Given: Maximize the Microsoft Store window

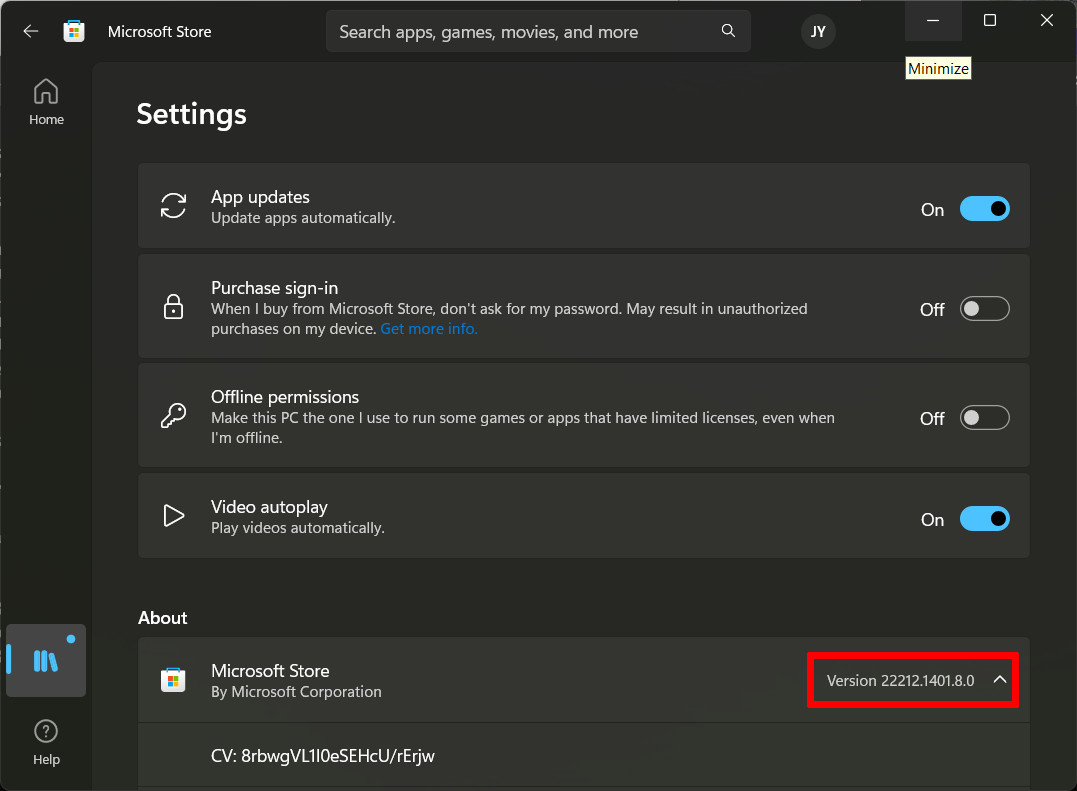Looking at the screenshot, I should 990,21.
